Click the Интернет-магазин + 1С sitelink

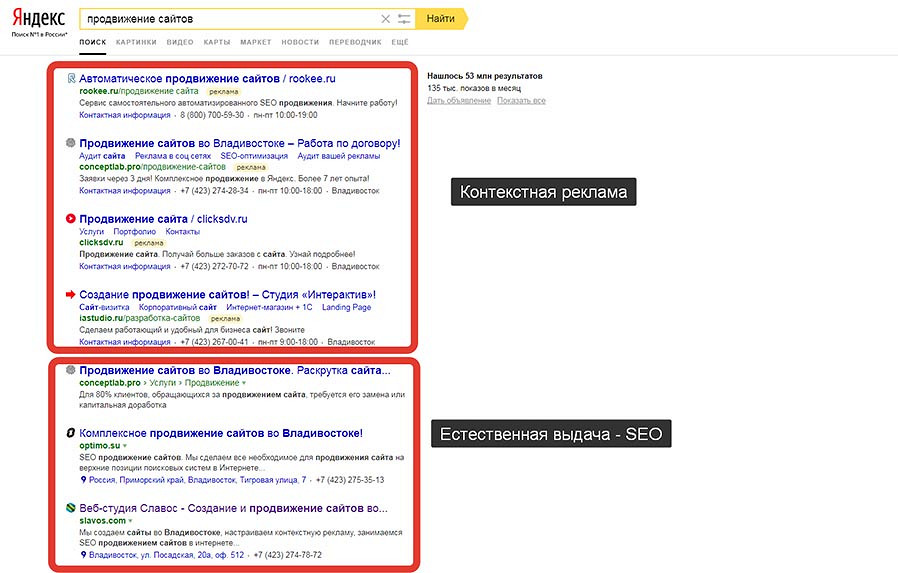point(269,307)
